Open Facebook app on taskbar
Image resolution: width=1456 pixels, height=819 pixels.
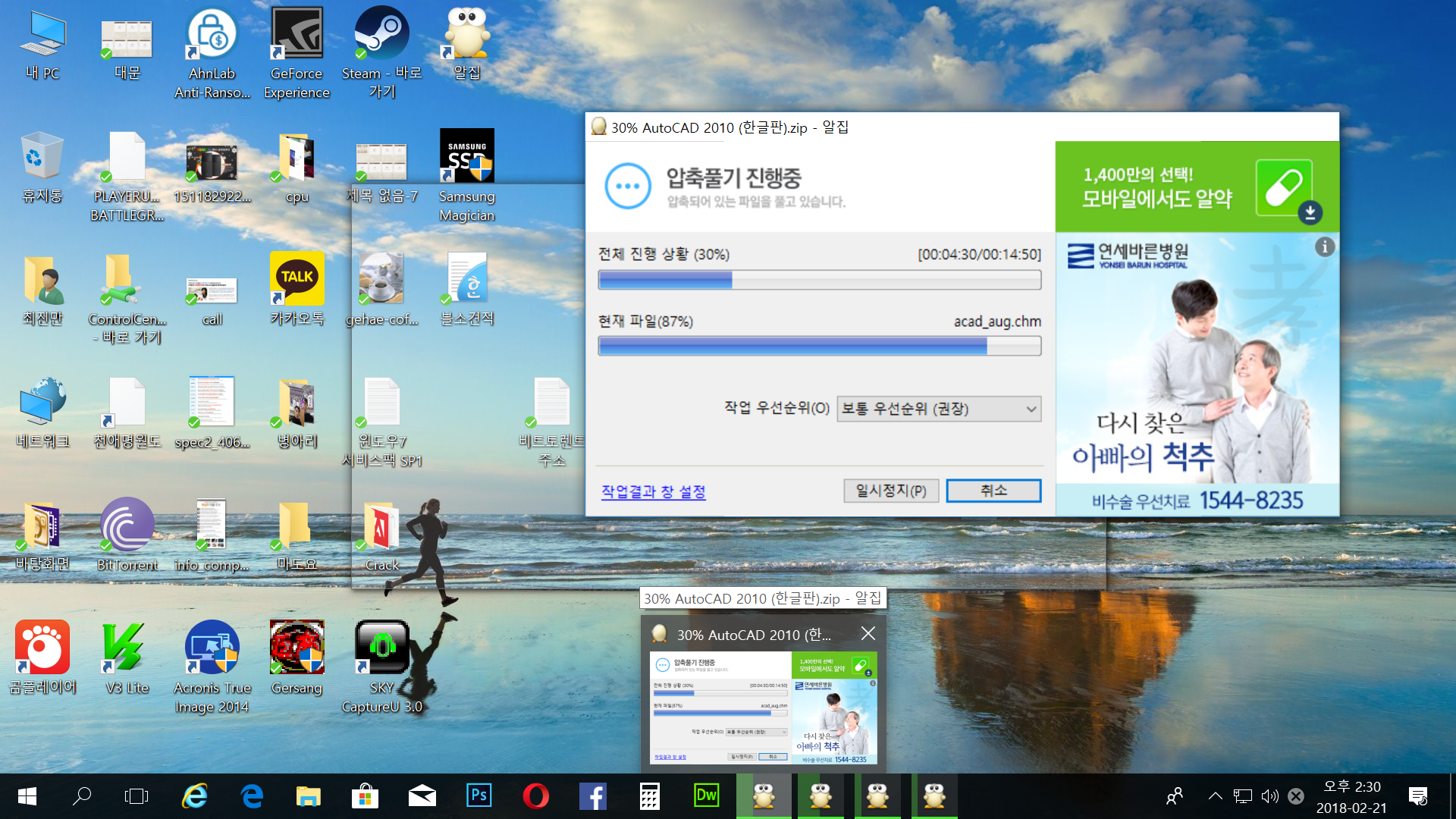[592, 795]
